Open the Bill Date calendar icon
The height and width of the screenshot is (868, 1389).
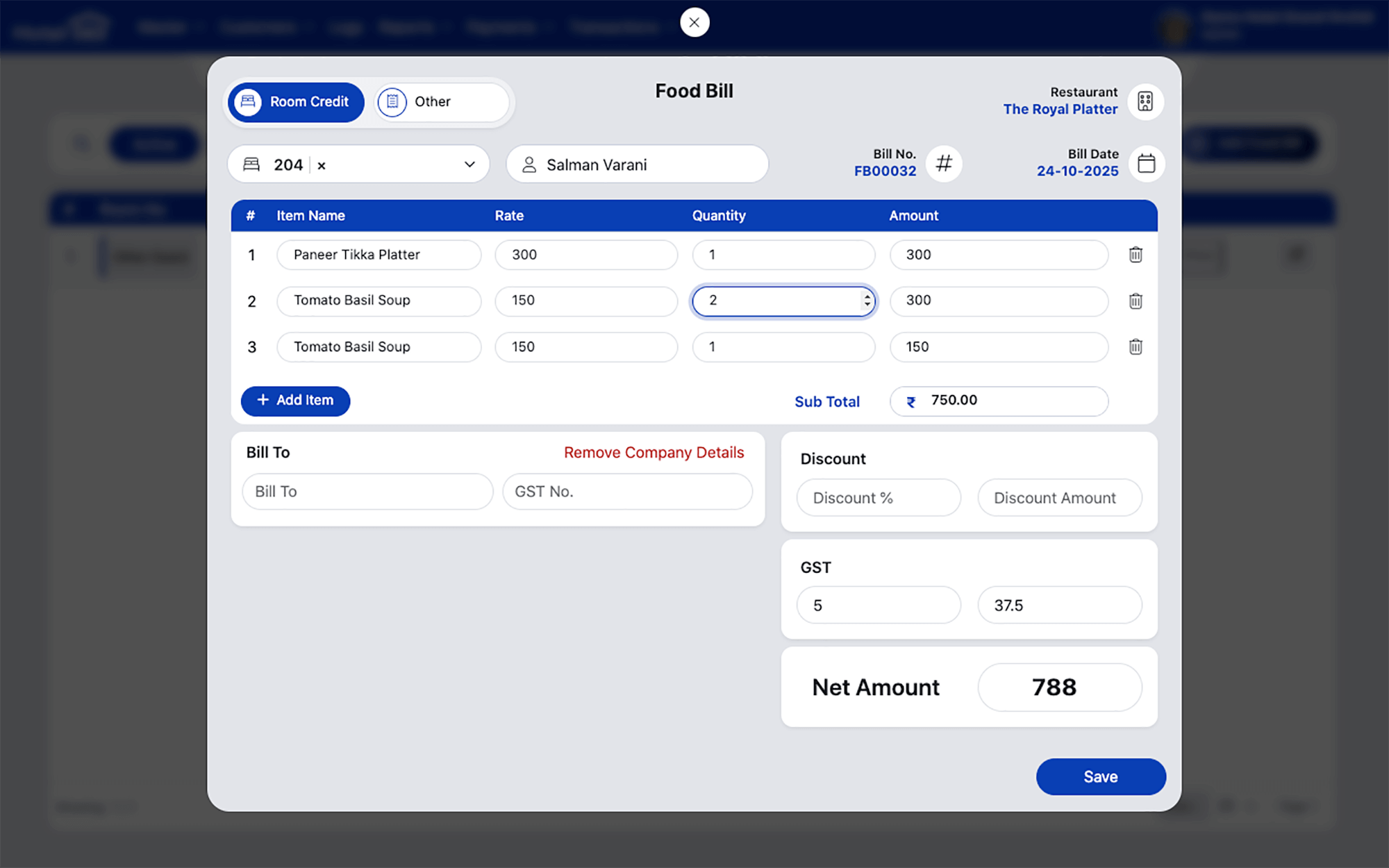point(1146,164)
